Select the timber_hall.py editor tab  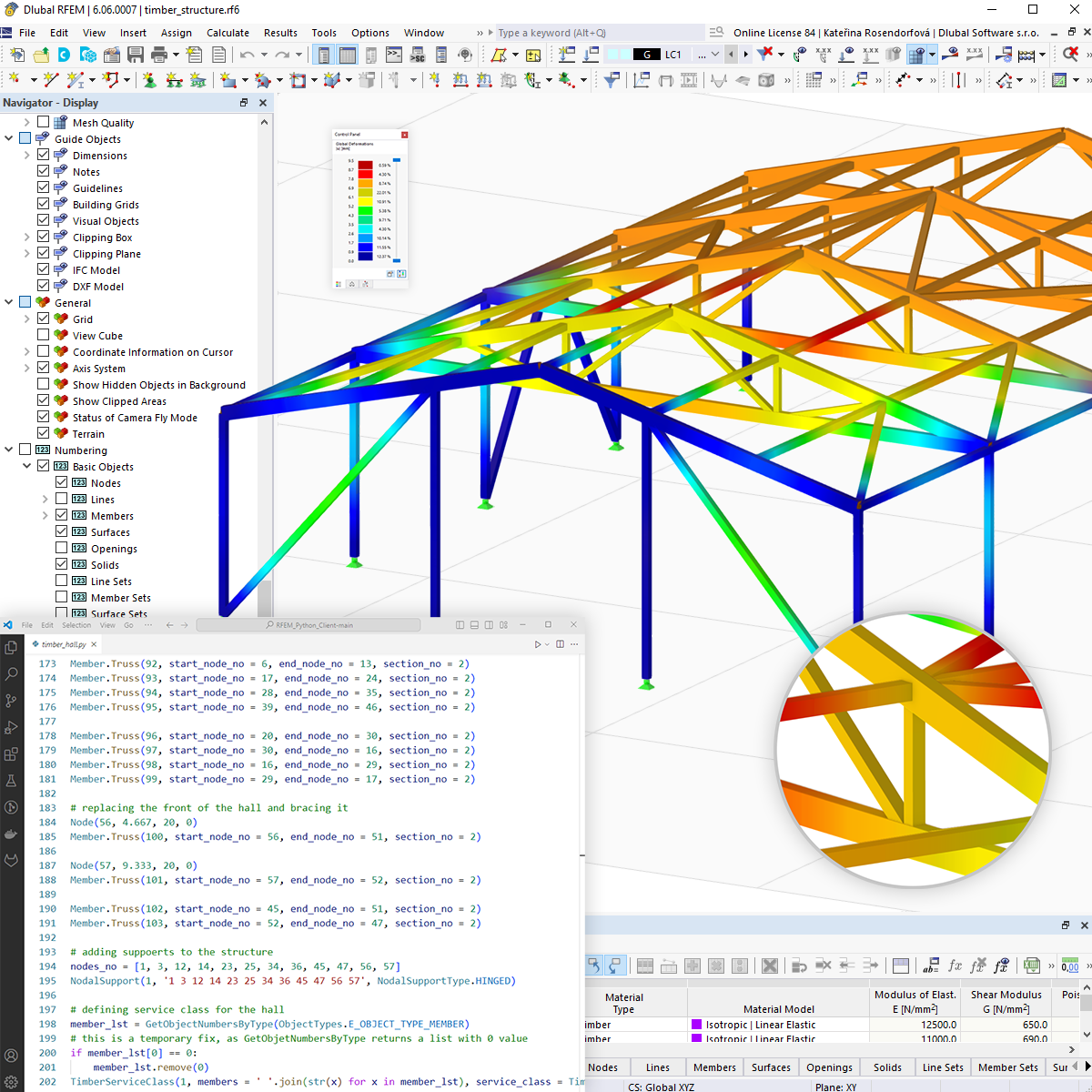[64, 644]
